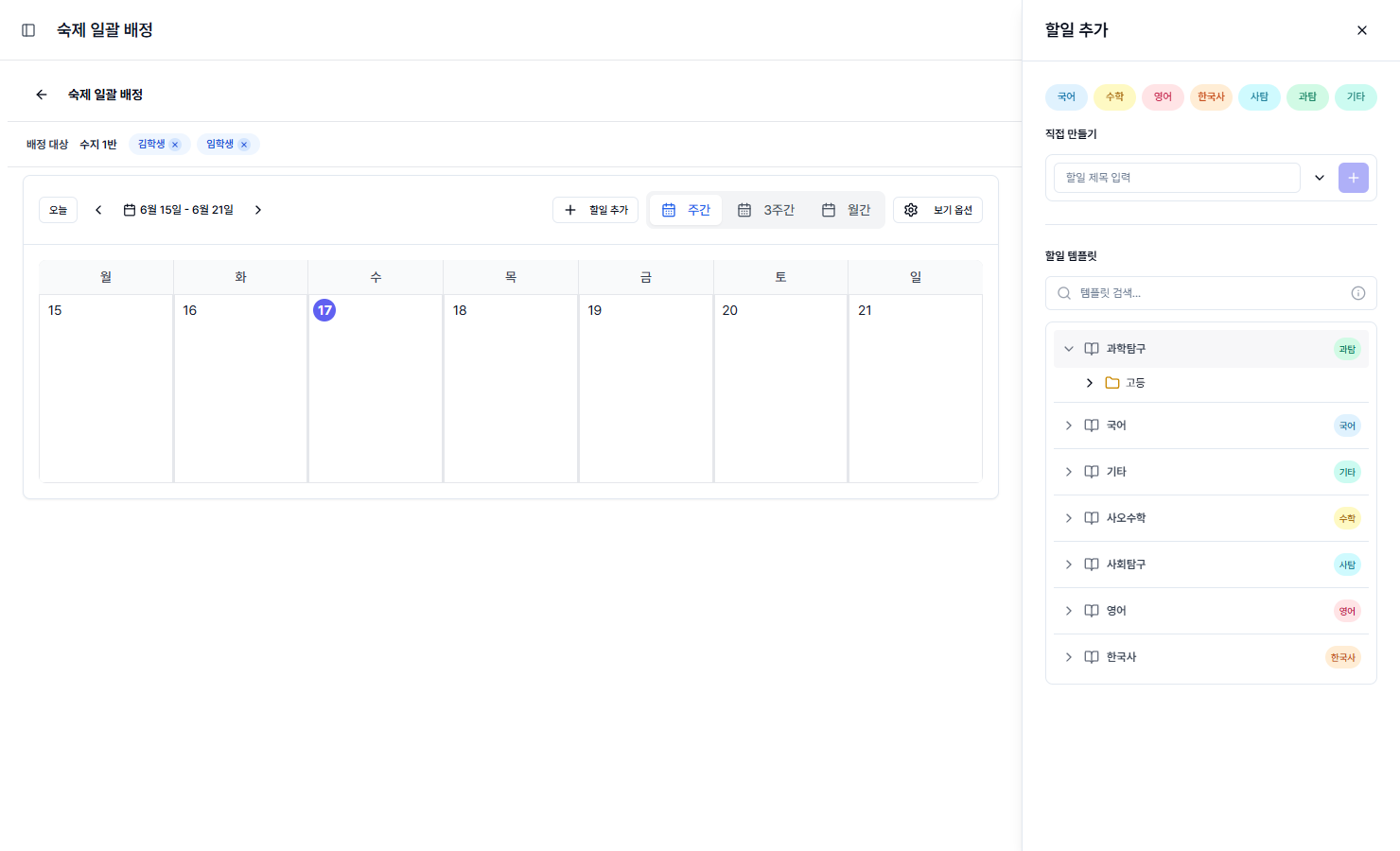The width and height of the screenshot is (1400, 851).
Task: Select the 기타 subject chip
Action: pos(1356,97)
